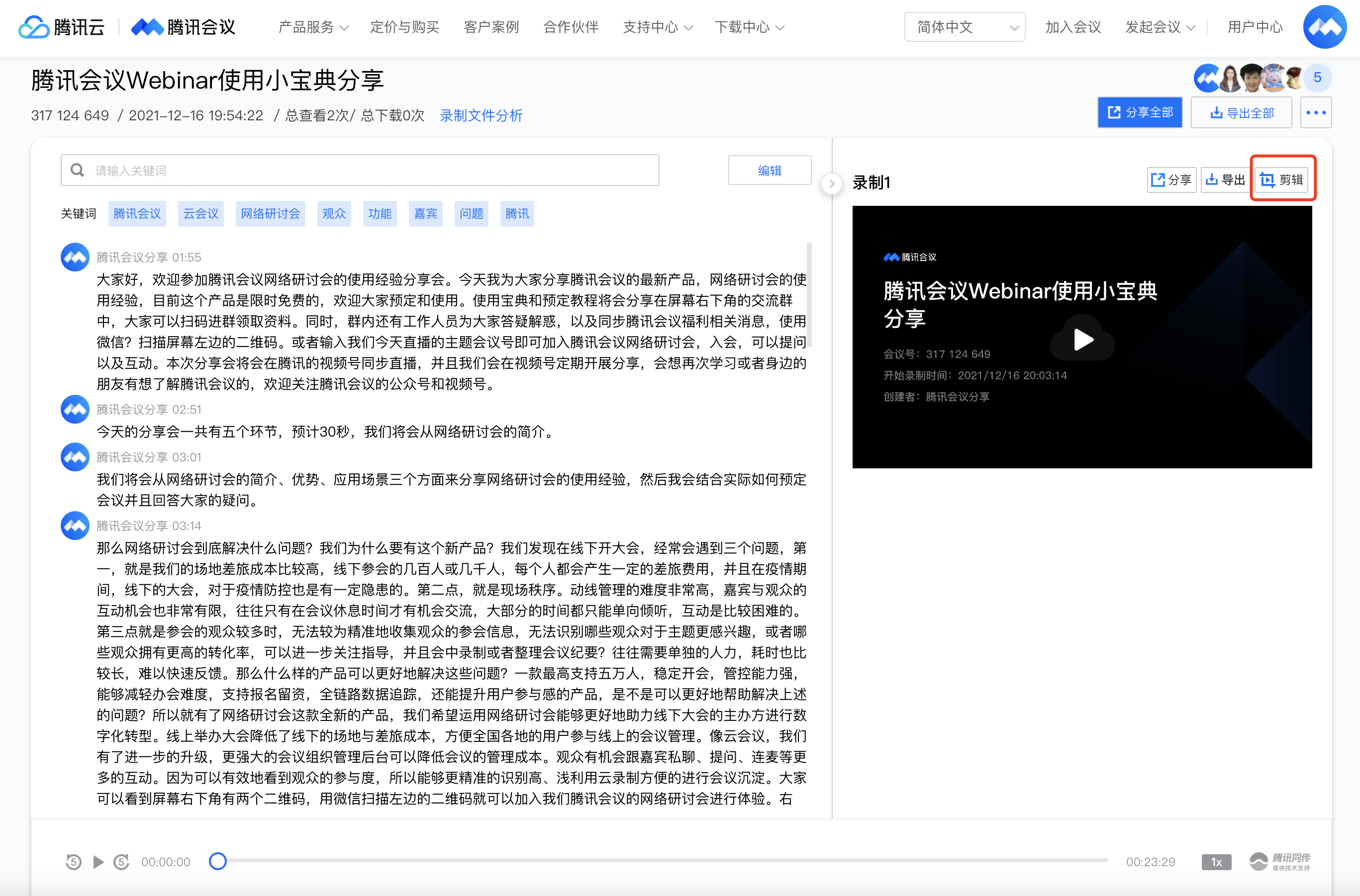Jump to transcript timestamp 01:55
Screen dimensions: 1360x896
click(x=187, y=257)
